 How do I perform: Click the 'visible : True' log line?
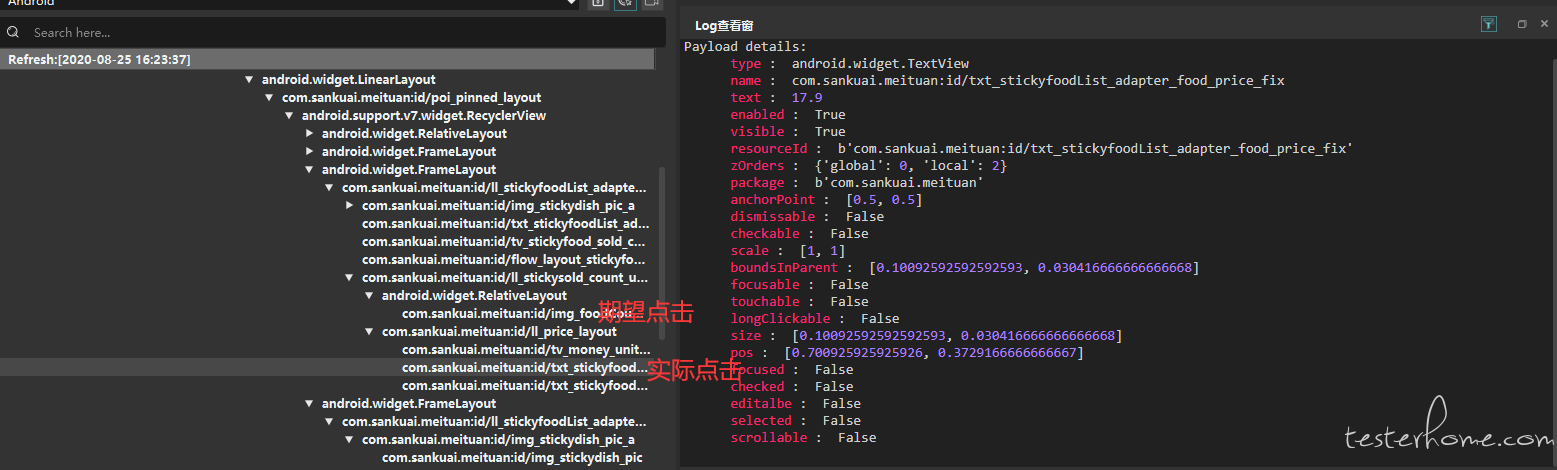[788, 131]
